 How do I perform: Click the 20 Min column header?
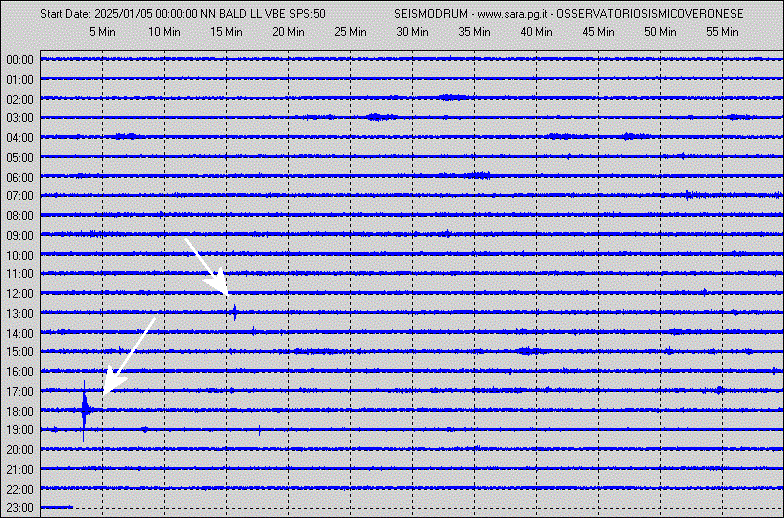pyautogui.click(x=288, y=32)
